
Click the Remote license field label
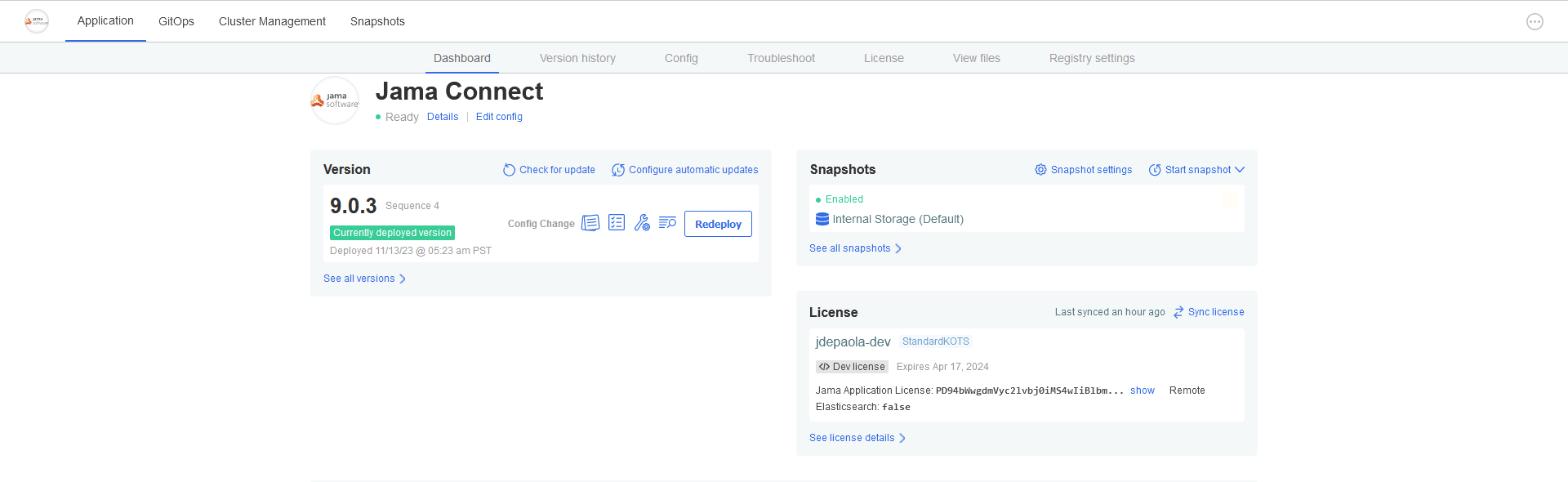[x=1187, y=391]
